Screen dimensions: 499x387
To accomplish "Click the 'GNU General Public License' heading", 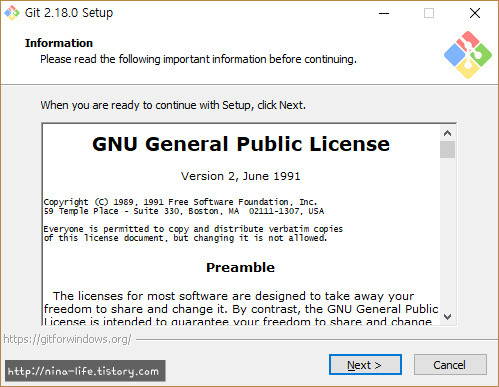I will [x=241, y=144].
